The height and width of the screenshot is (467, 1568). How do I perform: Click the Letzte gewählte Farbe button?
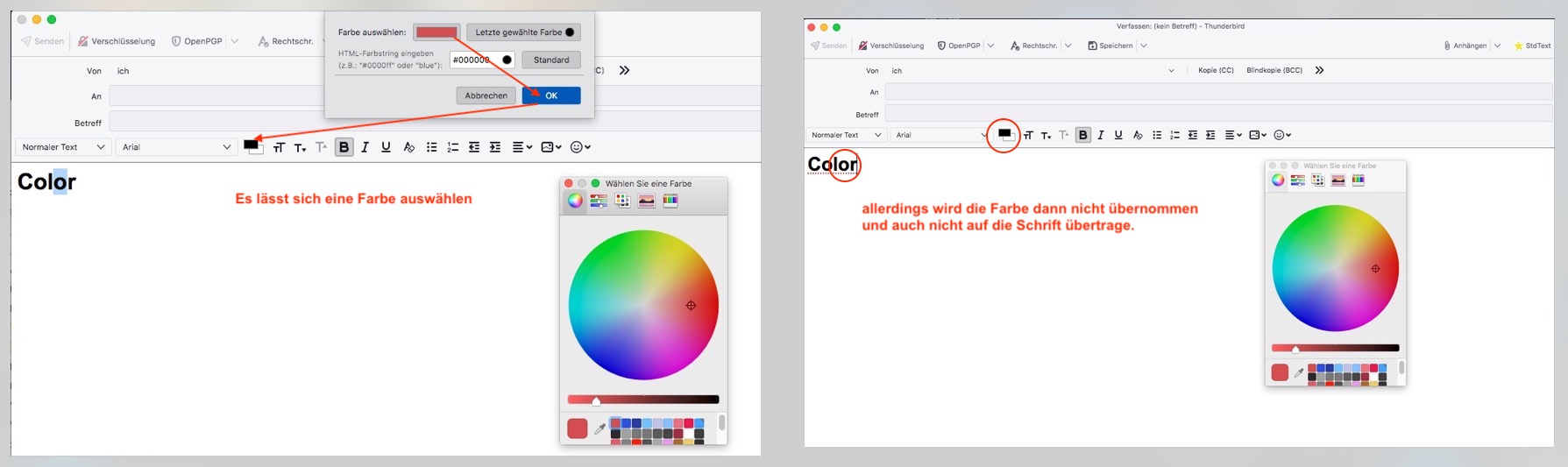[x=523, y=32]
